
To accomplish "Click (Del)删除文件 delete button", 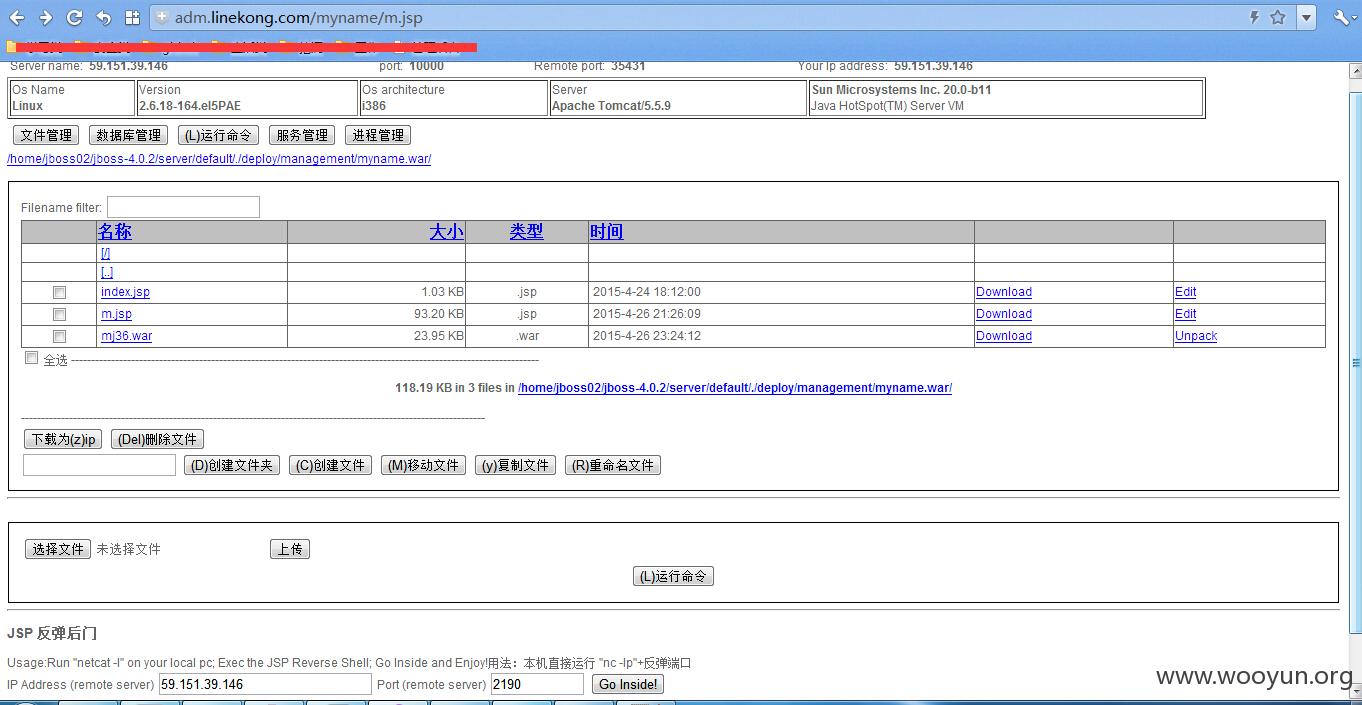I will (x=157, y=439).
